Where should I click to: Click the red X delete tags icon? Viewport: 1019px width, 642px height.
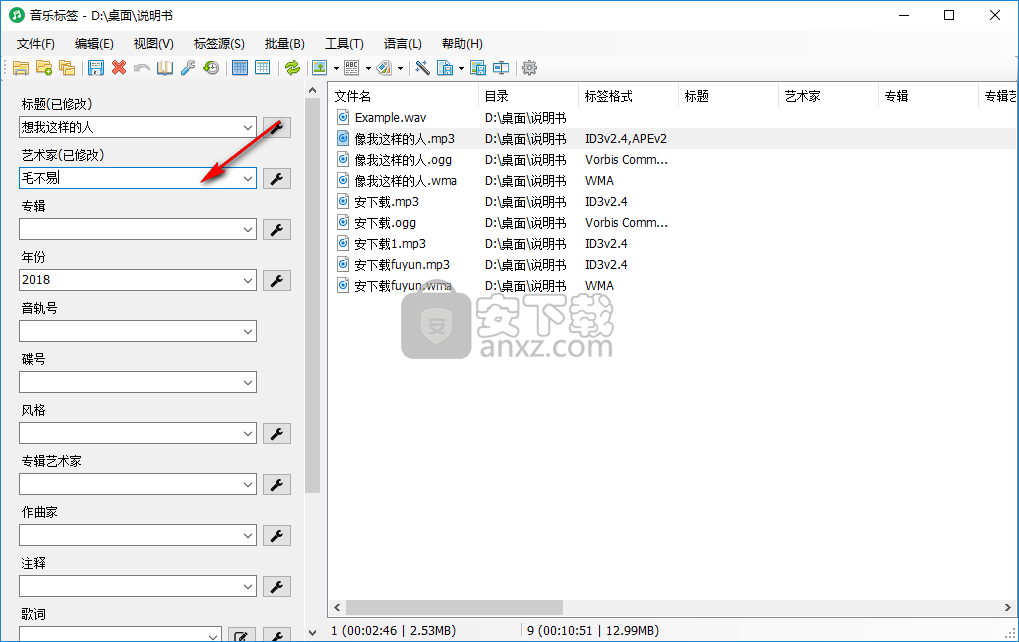point(119,68)
